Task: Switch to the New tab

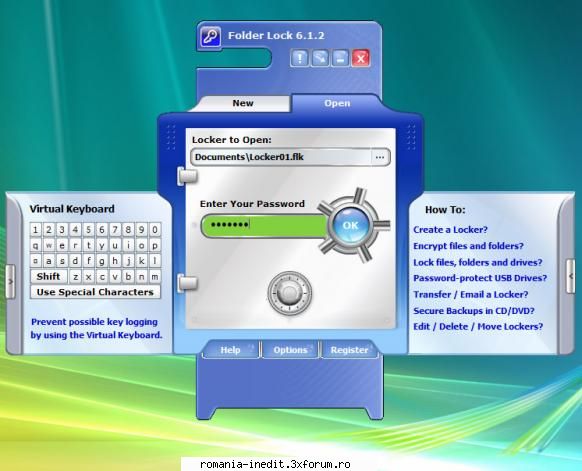Action: 243,103
